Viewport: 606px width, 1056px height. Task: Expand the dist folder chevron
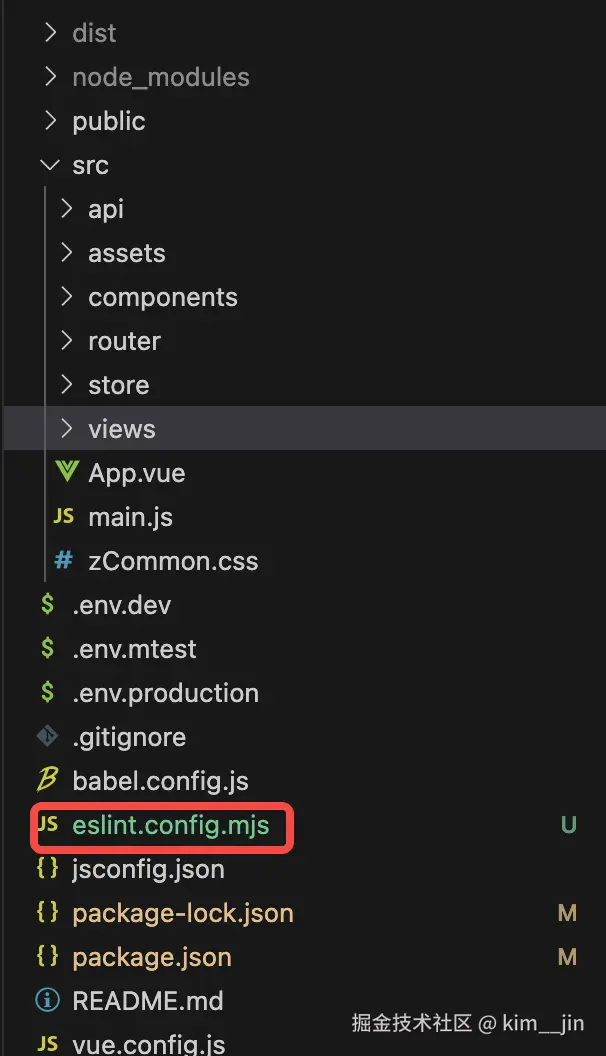tap(49, 33)
